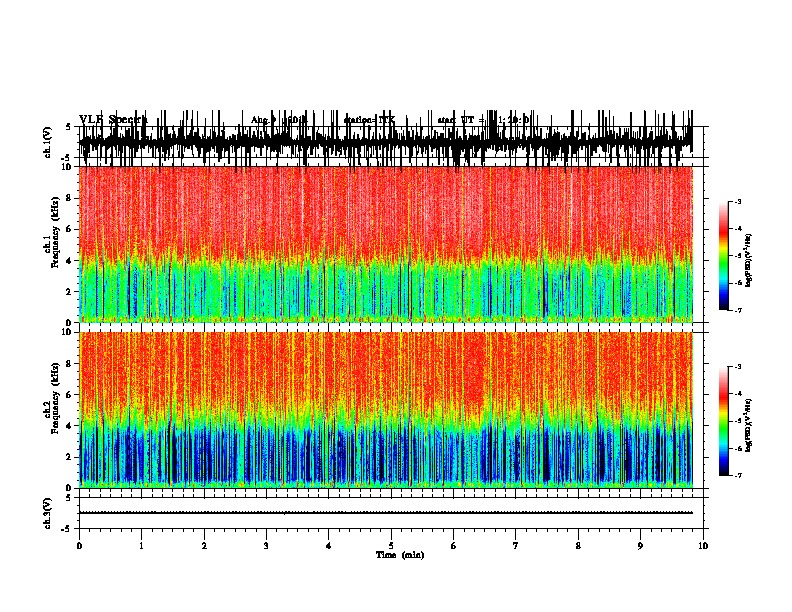This screenshot has height=612, width=792.
Task: Click the 1 minute tick label
Action: click(x=141, y=546)
